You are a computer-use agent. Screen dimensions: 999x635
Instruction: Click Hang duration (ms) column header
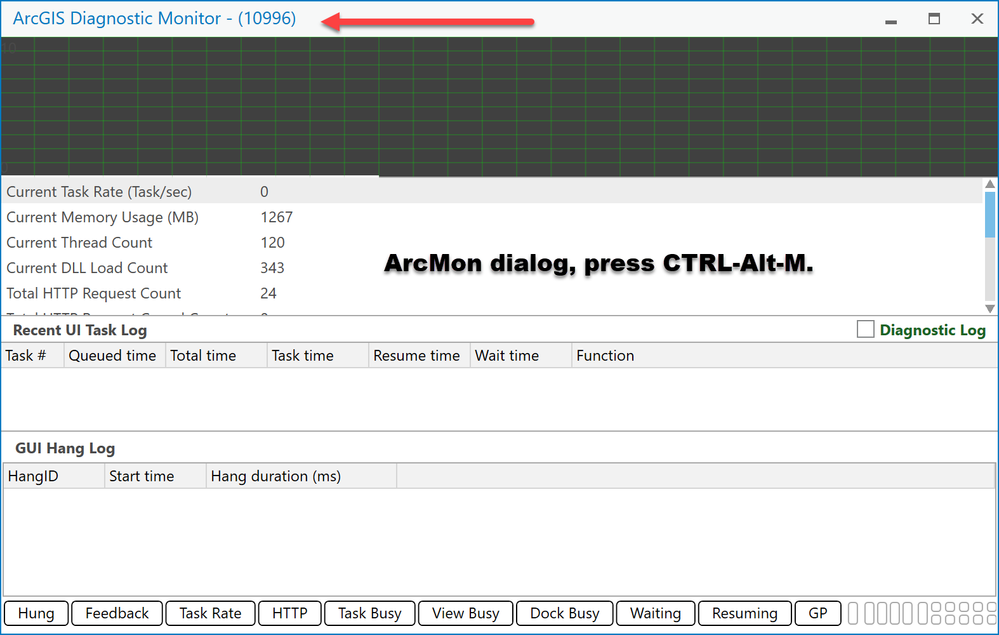[x=301, y=476]
